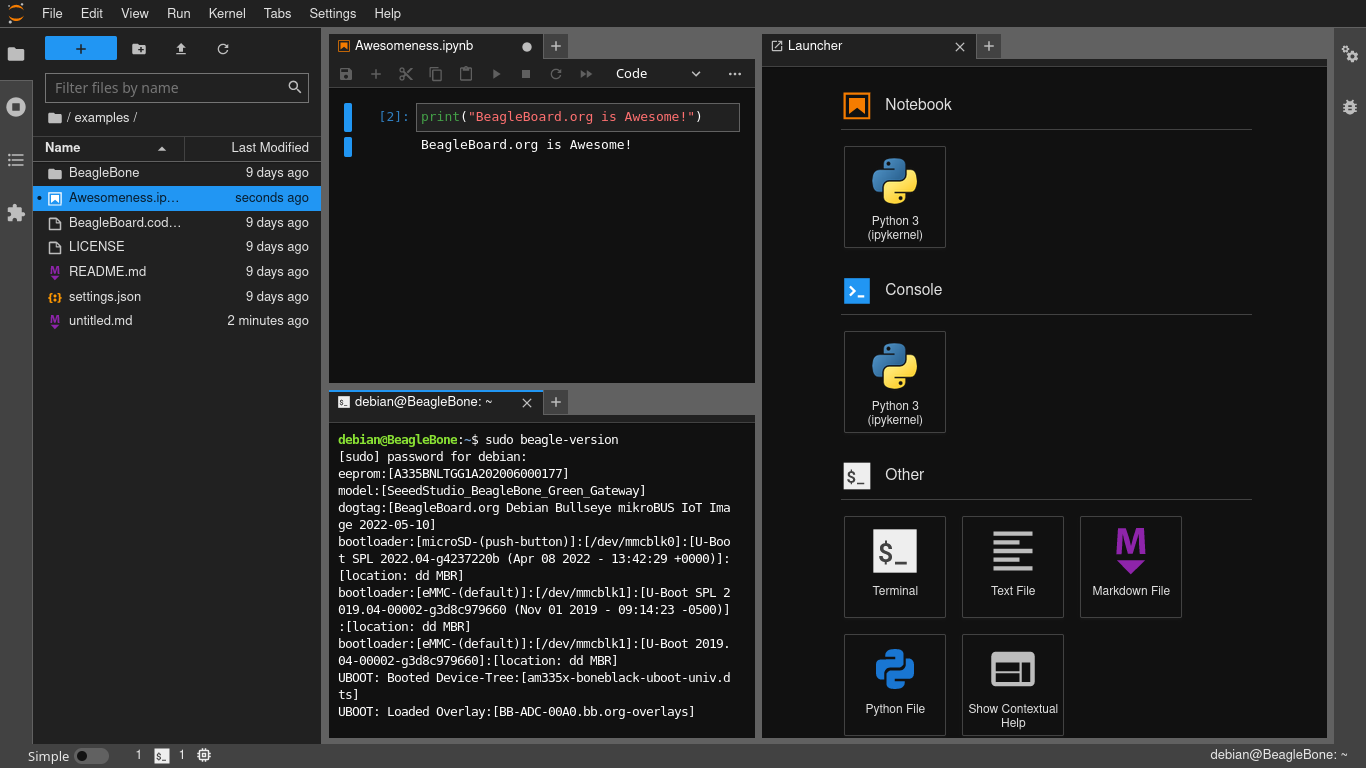1366x768 pixels.
Task: Add new tab beside Launcher tab
Action: [x=989, y=46]
